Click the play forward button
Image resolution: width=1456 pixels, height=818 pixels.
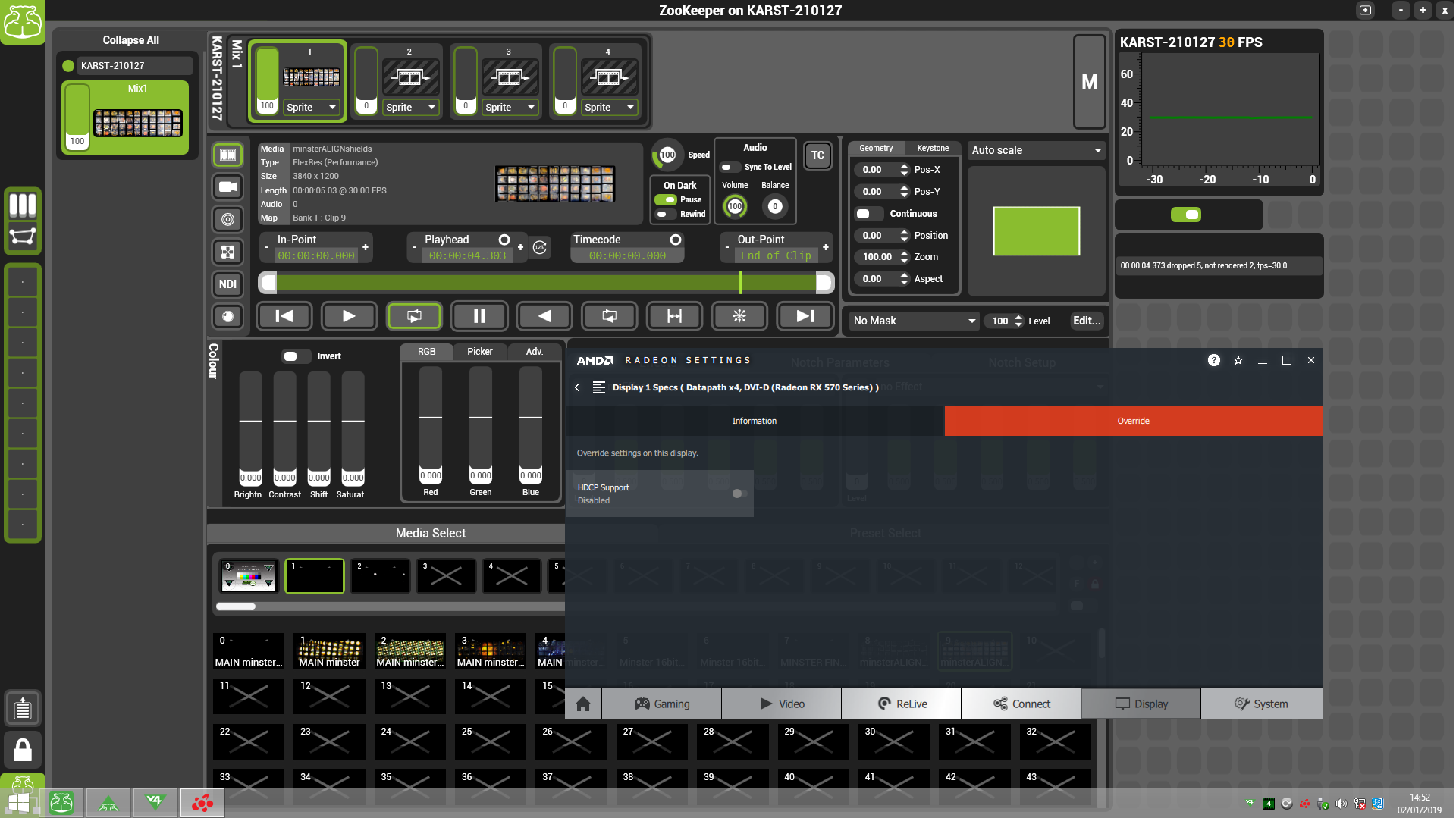(x=349, y=316)
